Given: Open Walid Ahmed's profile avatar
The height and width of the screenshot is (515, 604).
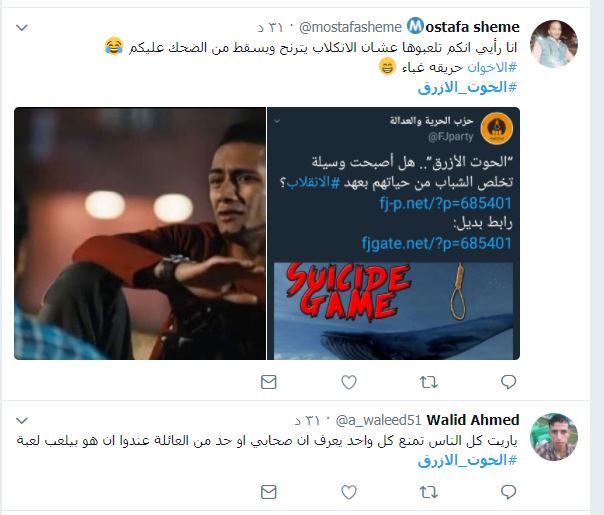Looking at the screenshot, I should [x=554, y=437].
